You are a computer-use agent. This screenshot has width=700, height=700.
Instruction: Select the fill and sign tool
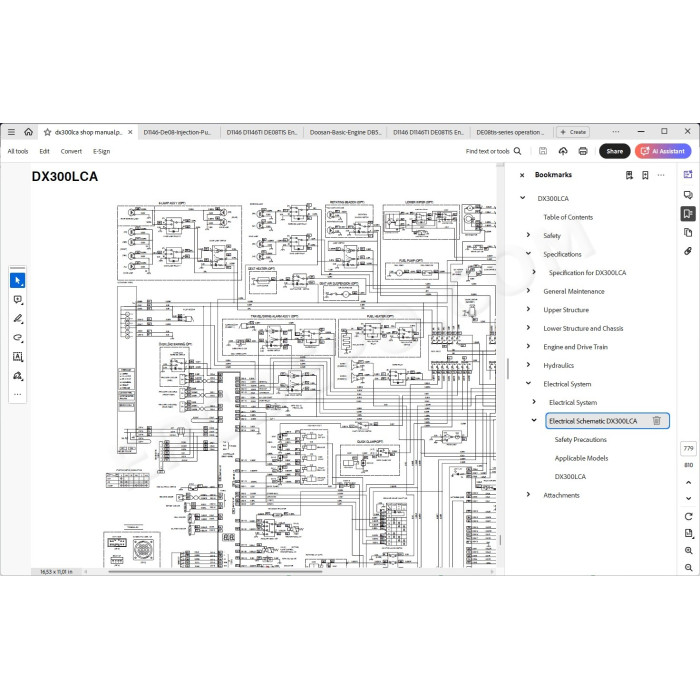pos(17,376)
